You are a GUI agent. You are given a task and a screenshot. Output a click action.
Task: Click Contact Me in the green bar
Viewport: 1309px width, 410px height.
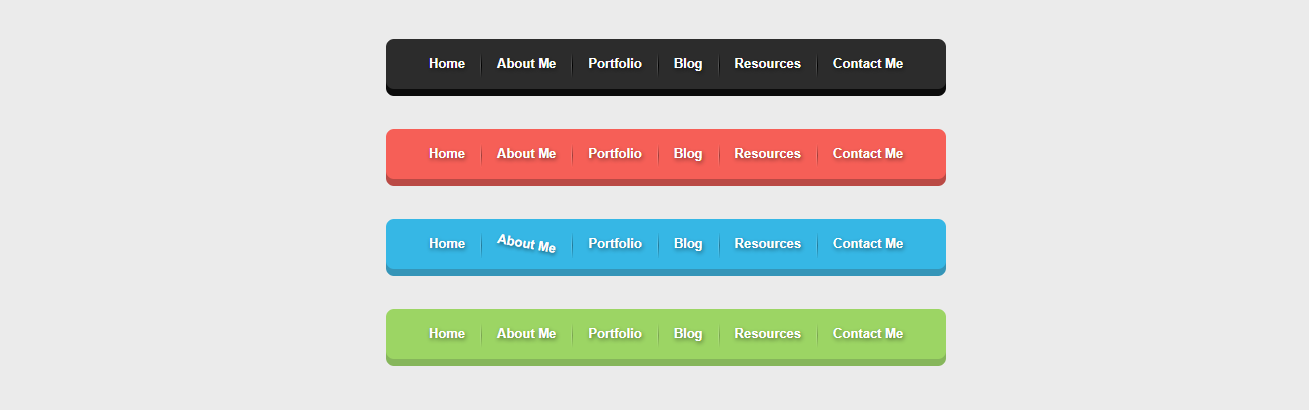click(x=868, y=334)
